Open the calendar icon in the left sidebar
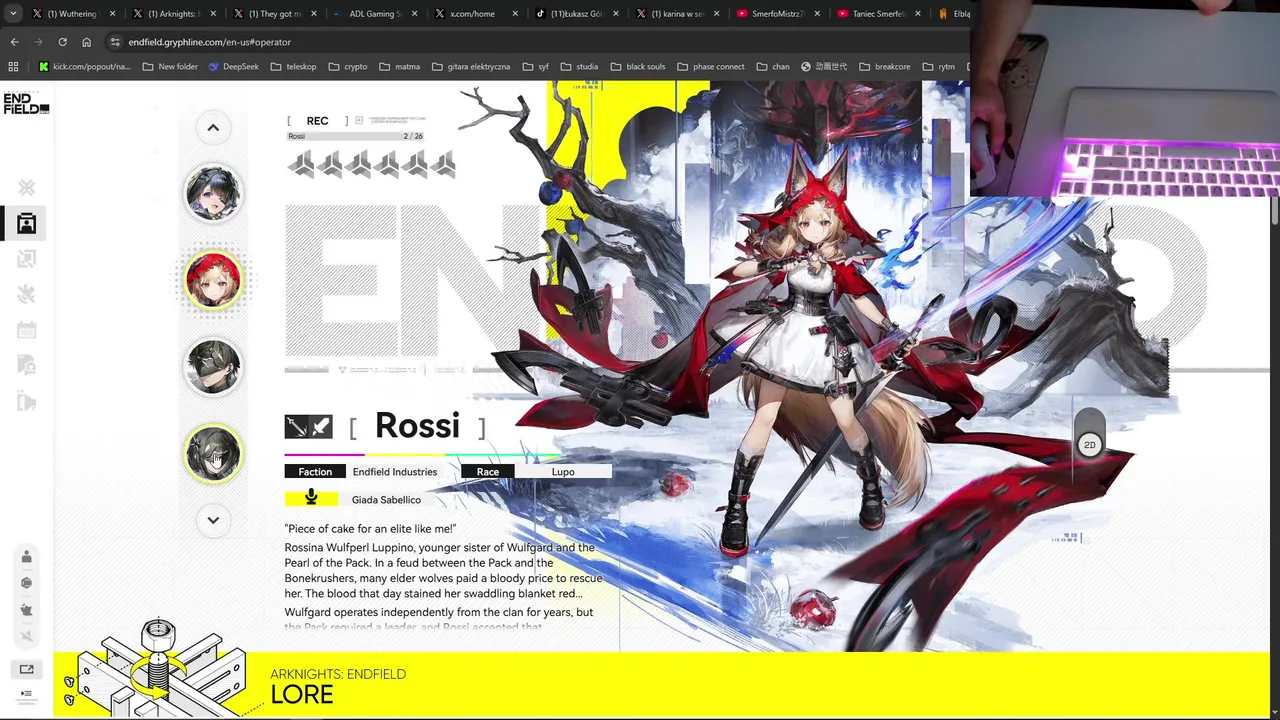Viewport: 1280px width, 720px height. (27, 330)
